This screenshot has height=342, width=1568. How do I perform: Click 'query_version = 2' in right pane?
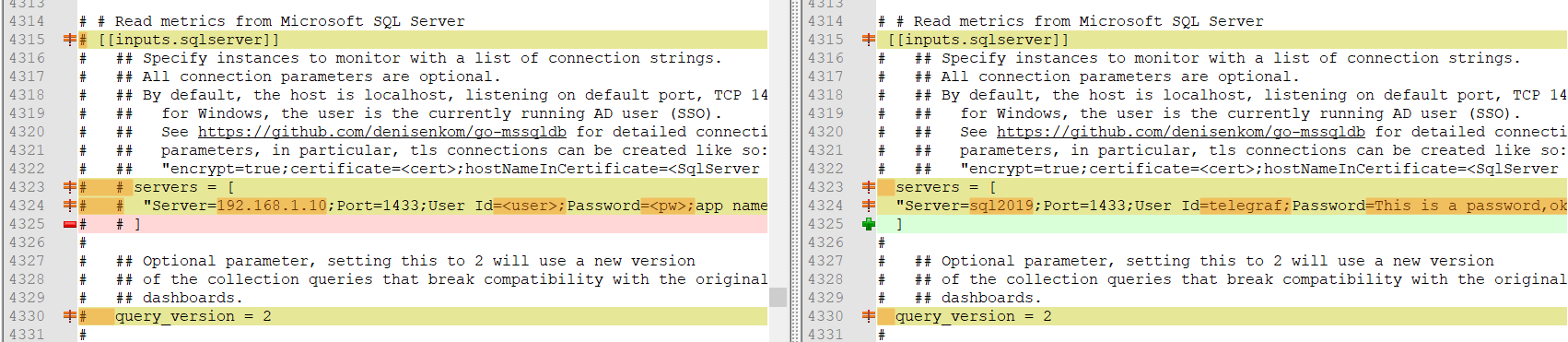974,316
